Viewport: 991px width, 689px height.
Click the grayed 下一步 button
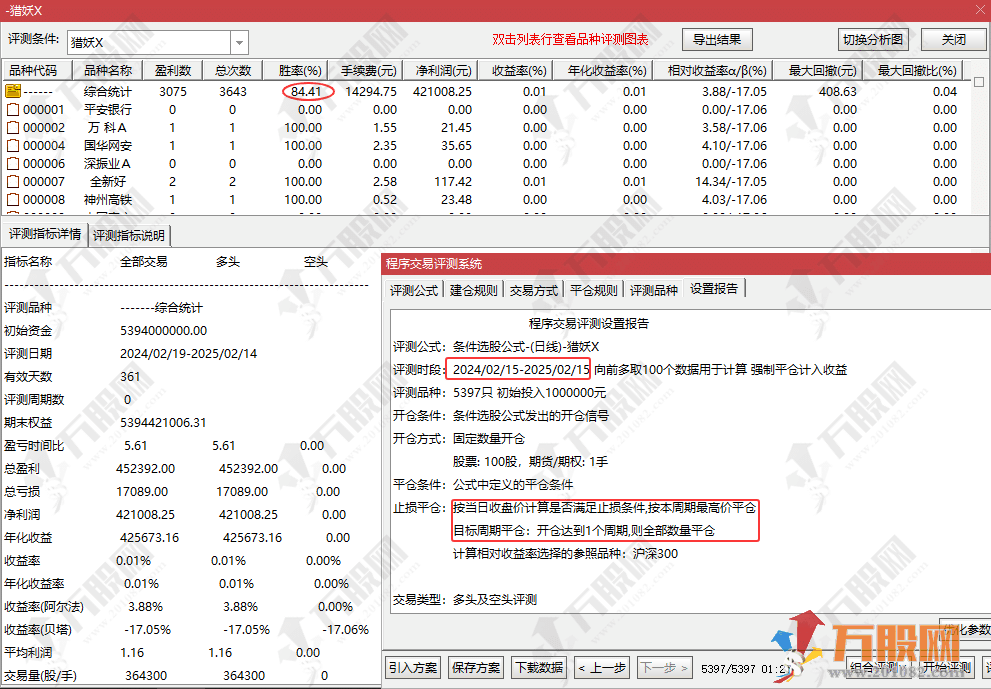(665, 668)
